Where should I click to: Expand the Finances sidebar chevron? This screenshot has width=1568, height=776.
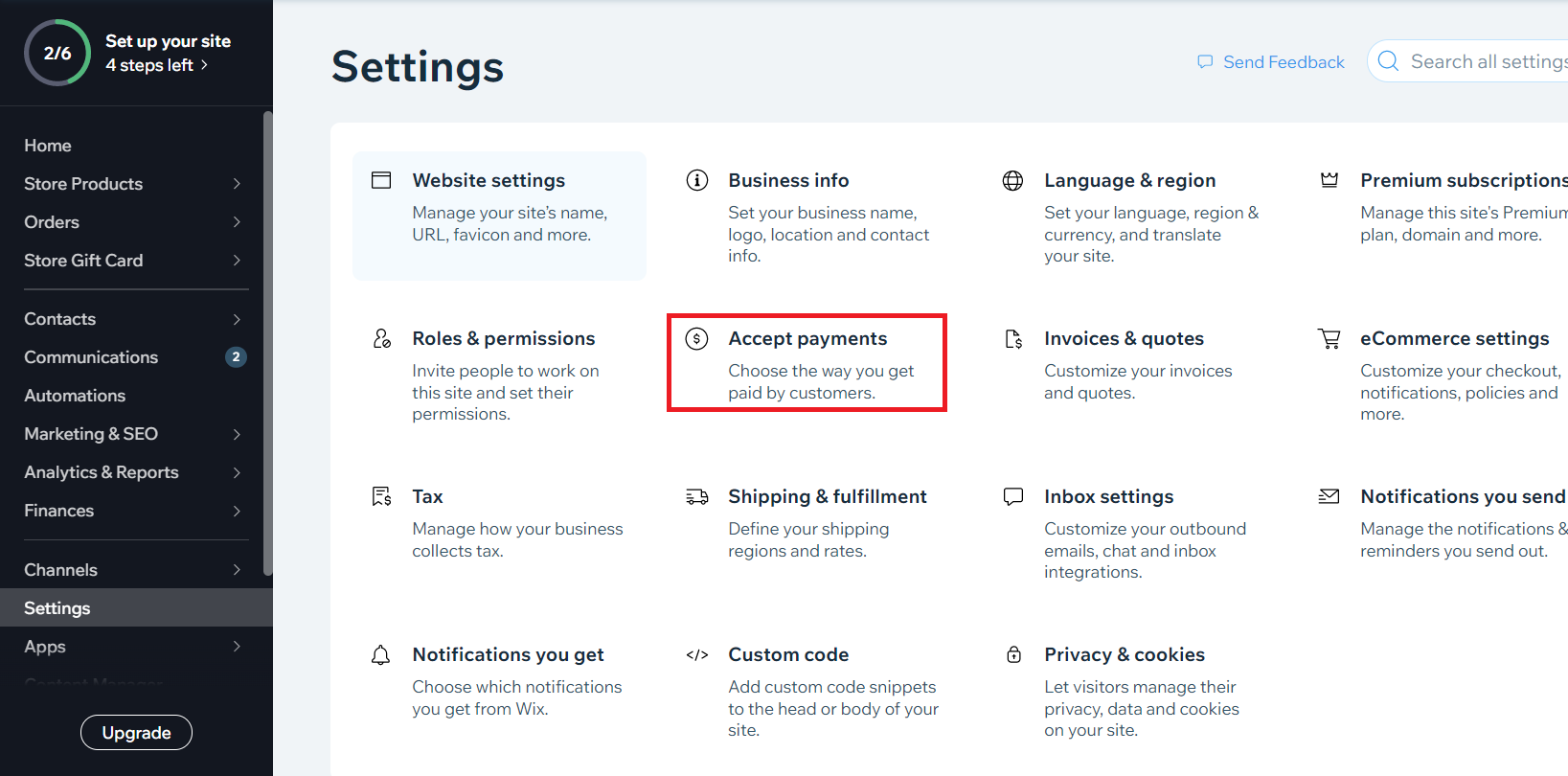point(237,511)
